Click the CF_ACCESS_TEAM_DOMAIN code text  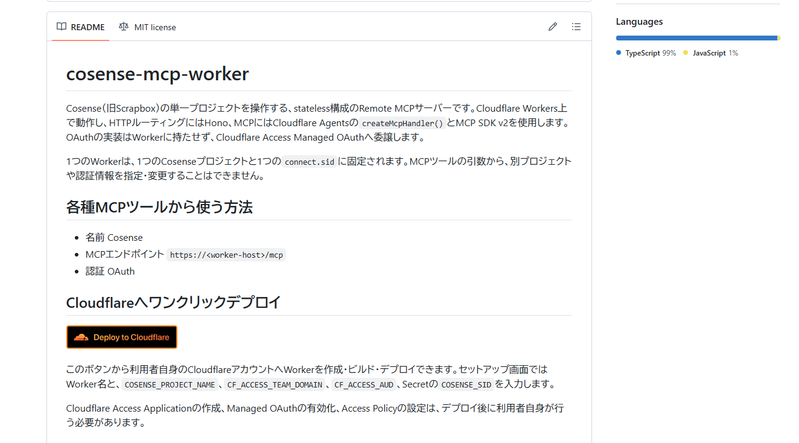275,385
